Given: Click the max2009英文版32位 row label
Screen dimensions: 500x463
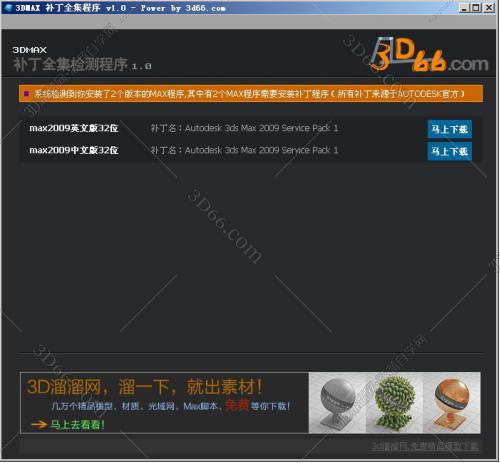Looking at the screenshot, I should click(x=74, y=128).
